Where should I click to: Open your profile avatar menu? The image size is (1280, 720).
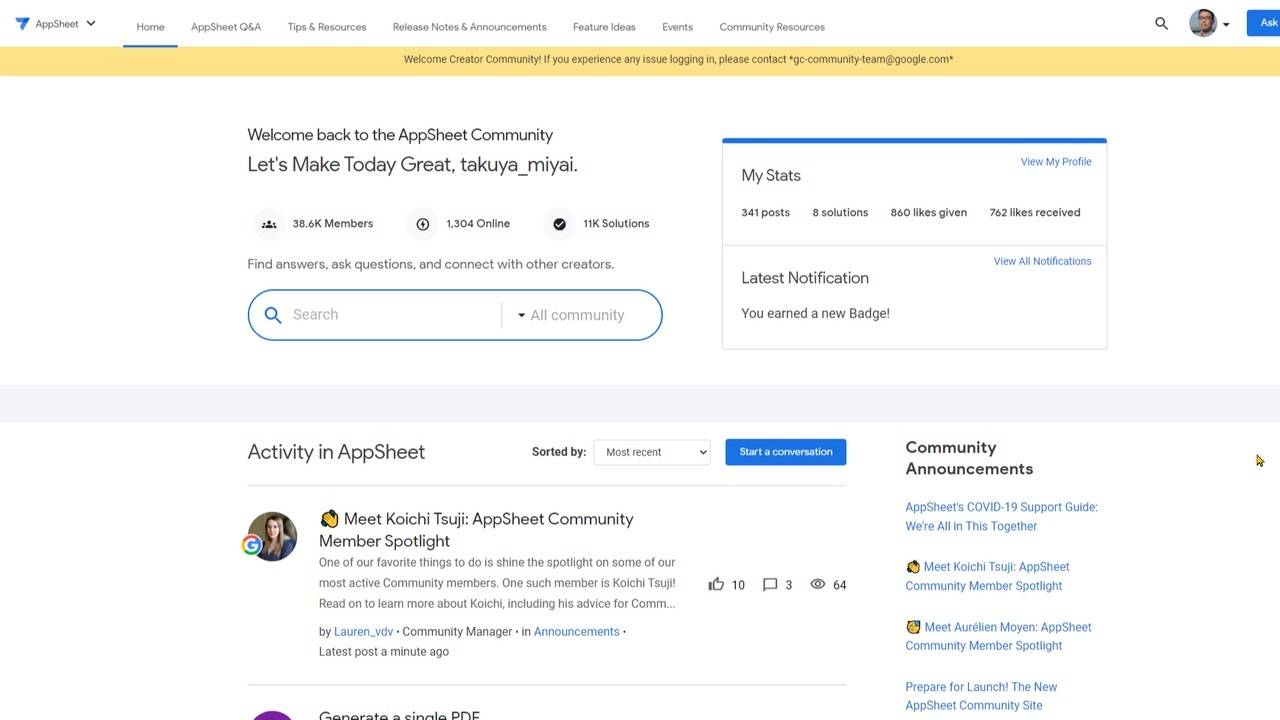pos(1202,22)
